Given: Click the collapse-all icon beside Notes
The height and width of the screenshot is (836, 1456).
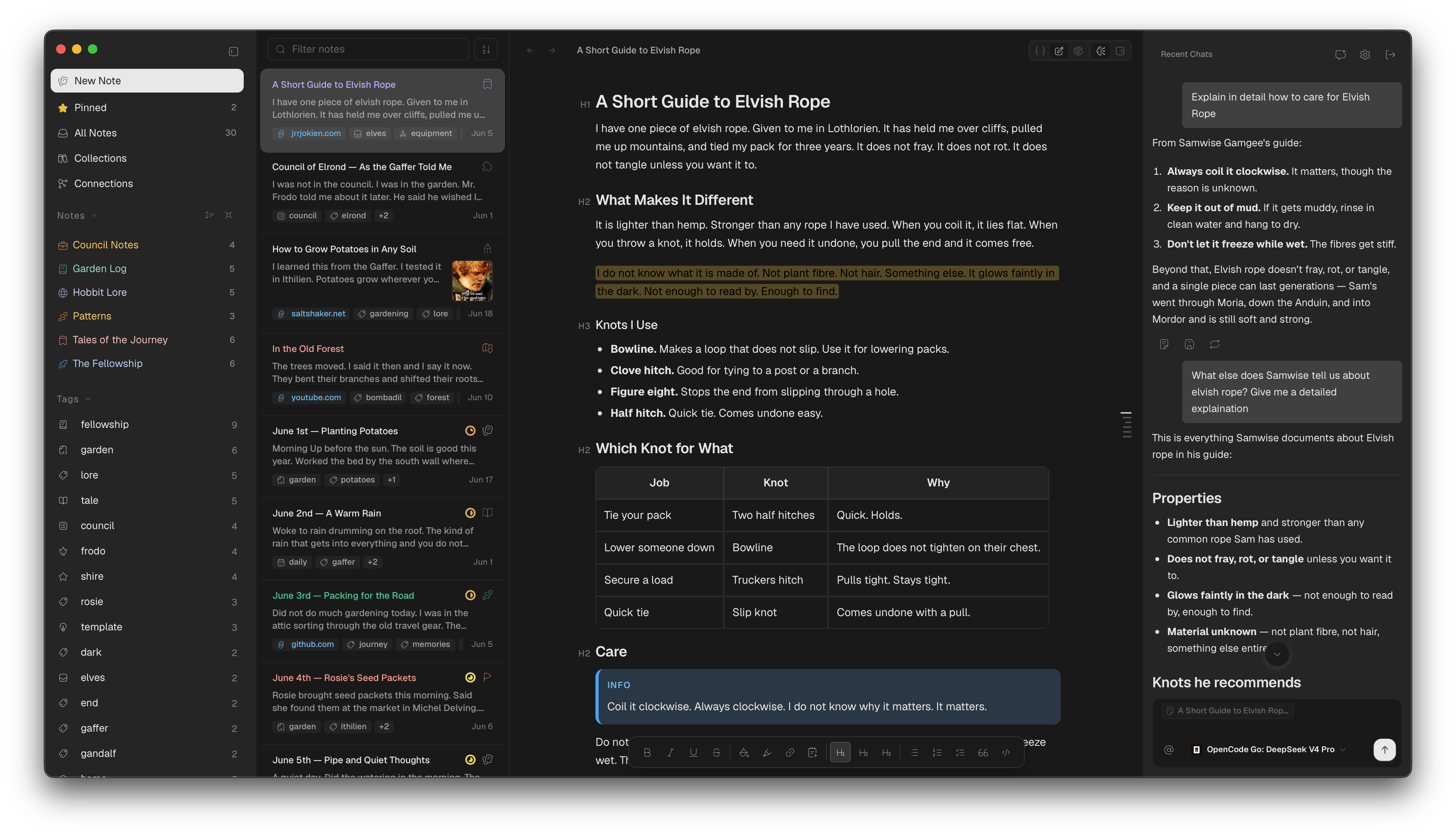Looking at the screenshot, I should click(229, 215).
